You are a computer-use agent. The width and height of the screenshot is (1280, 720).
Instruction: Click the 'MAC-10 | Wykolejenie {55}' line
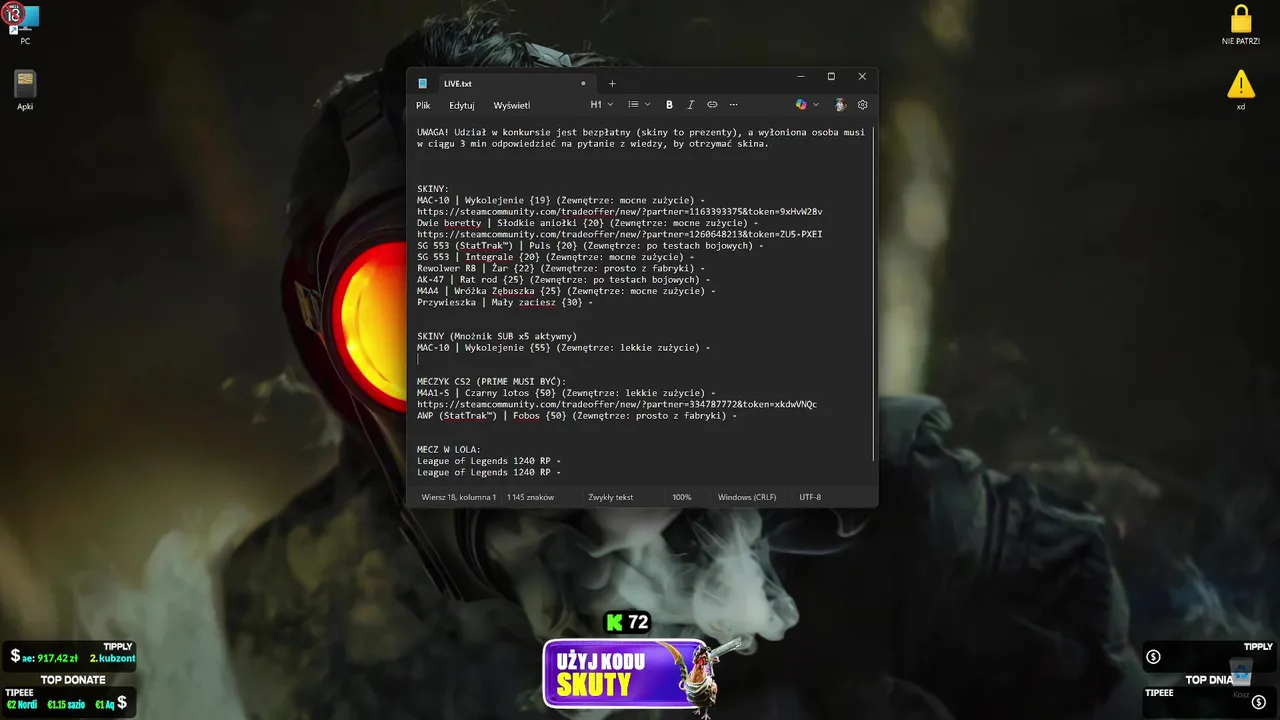(563, 348)
